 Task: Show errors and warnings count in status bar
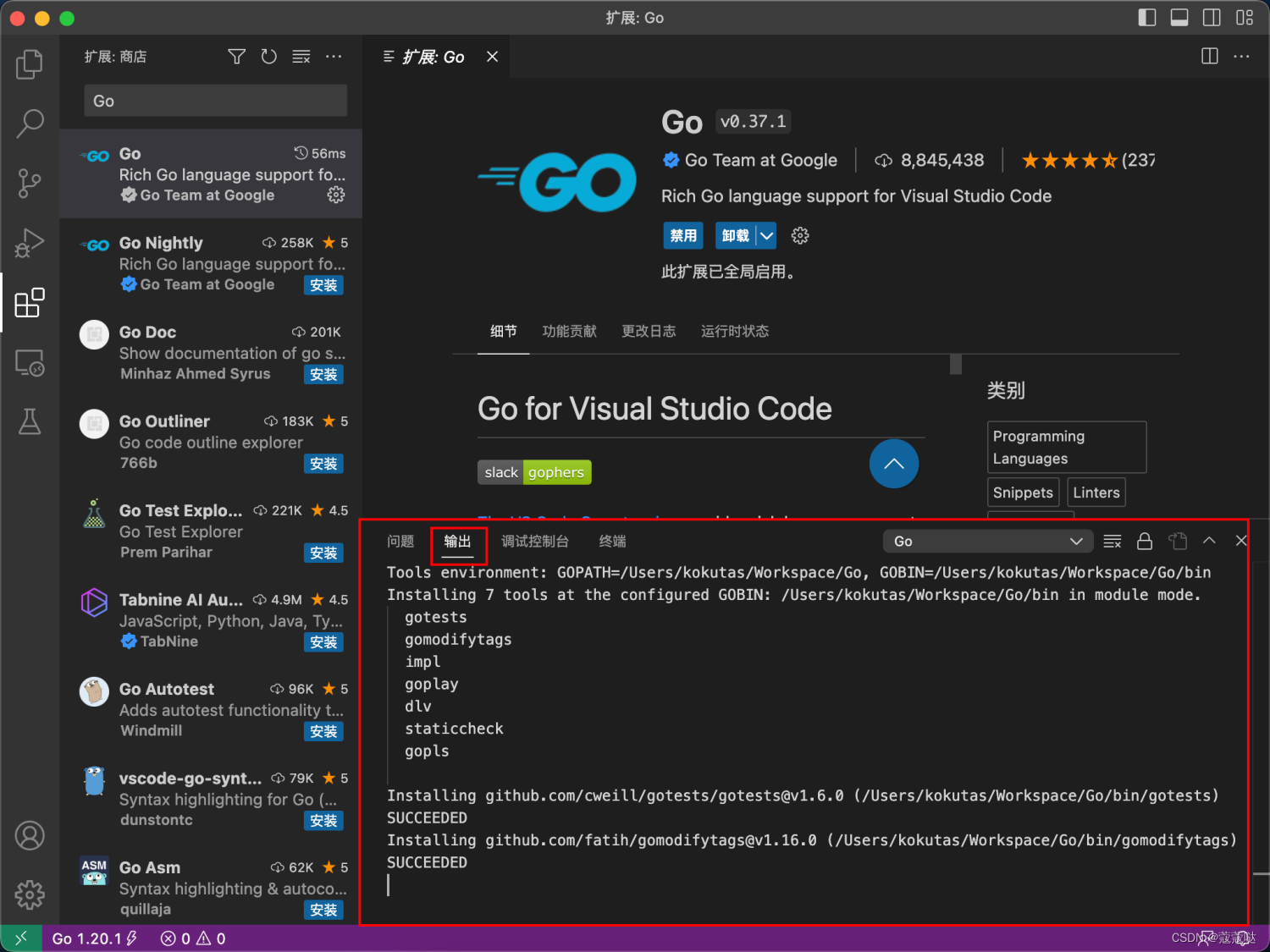tap(193, 938)
